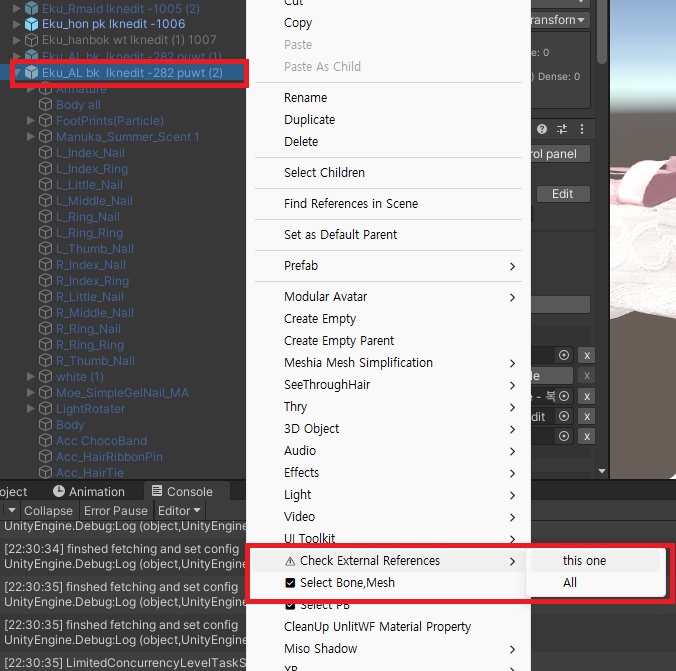
Task: Click the cube icon next to FootPrints(Particle)
Action: coord(45,120)
